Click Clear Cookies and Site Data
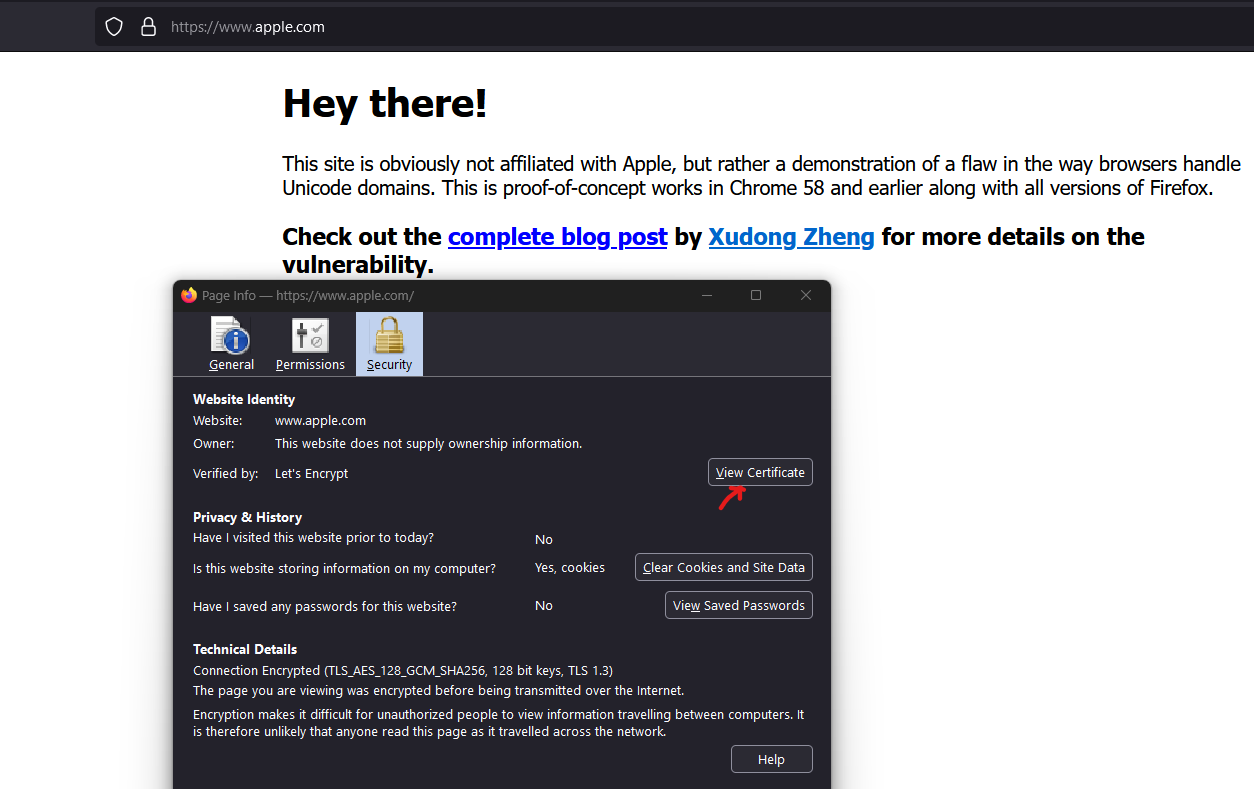 click(x=723, y=568)
